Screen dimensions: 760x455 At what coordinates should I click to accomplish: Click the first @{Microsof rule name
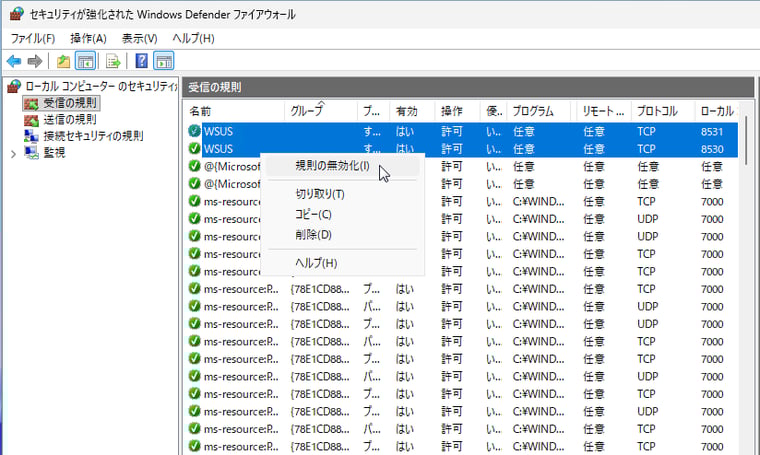coord(232,166)
